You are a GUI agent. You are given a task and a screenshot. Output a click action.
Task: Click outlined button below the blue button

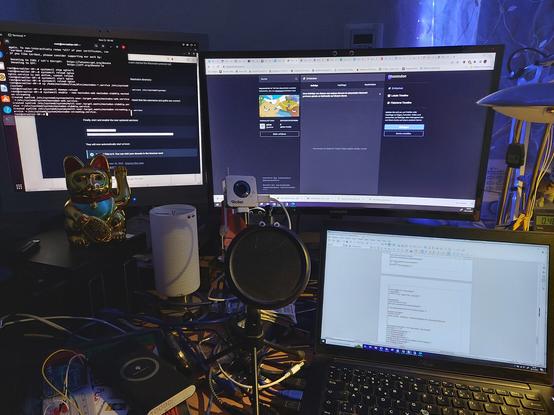404,134
